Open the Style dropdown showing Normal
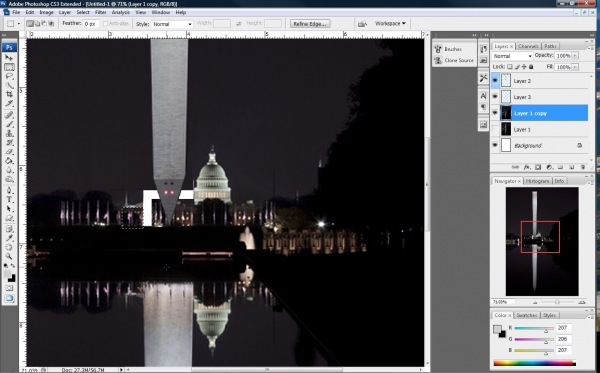 point(172,24)
